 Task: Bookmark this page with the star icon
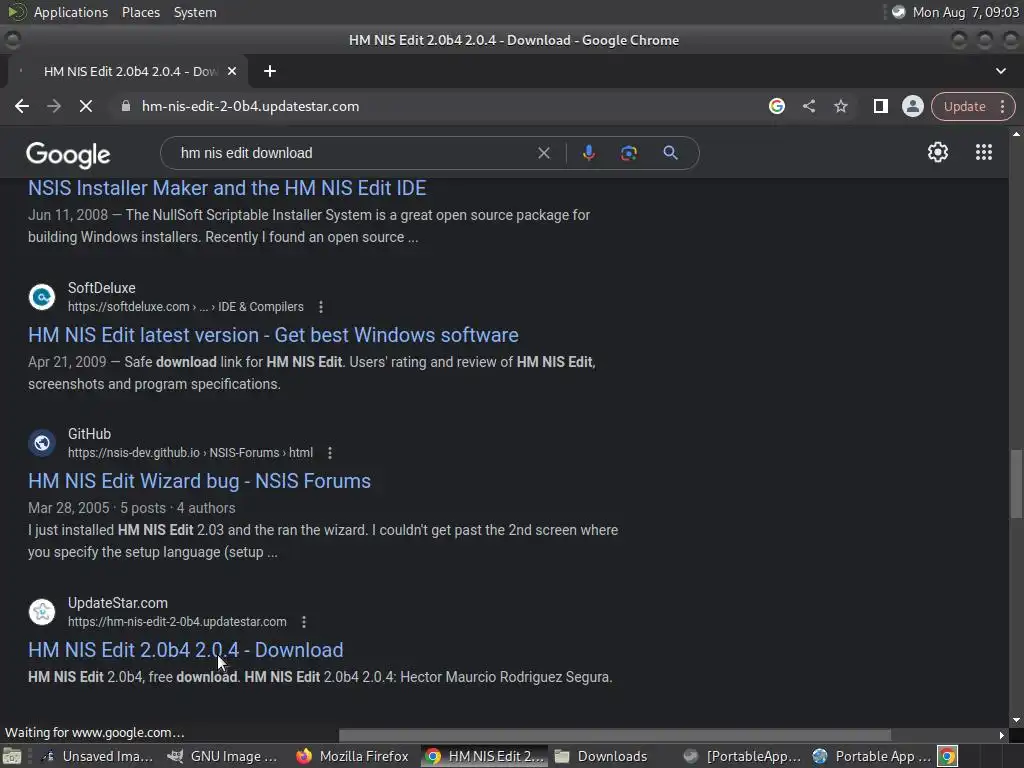[x=840, y=106]
